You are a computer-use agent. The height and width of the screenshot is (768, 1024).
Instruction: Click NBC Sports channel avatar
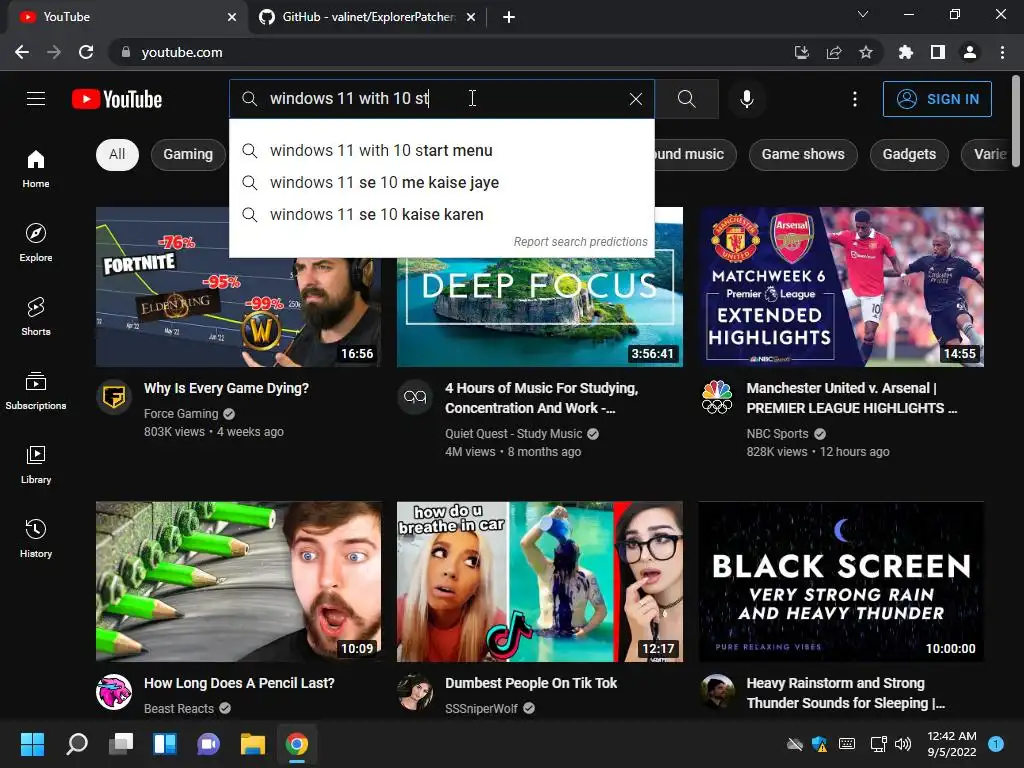(716, 396)
